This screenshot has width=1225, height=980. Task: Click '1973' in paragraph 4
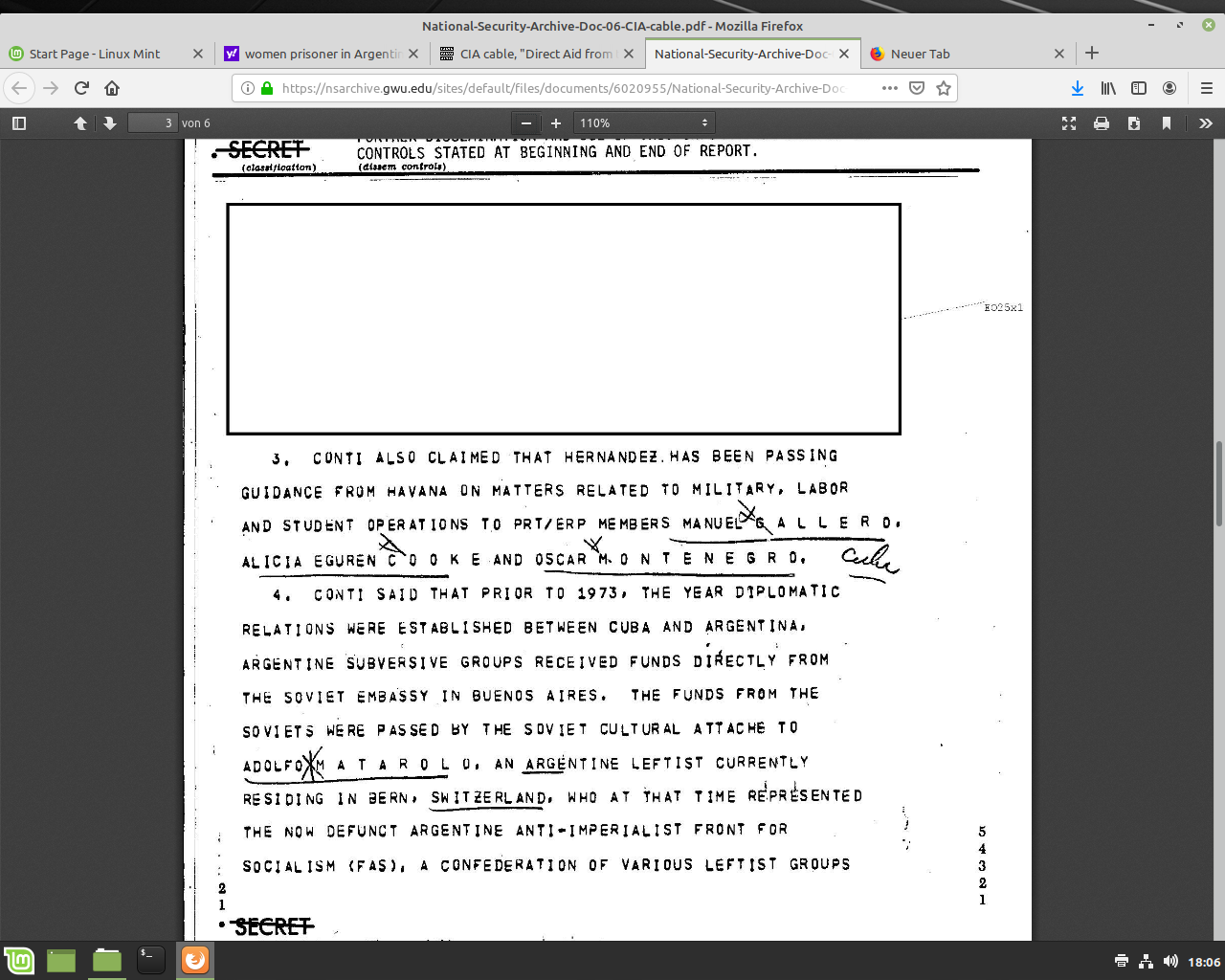pos(598,593)
